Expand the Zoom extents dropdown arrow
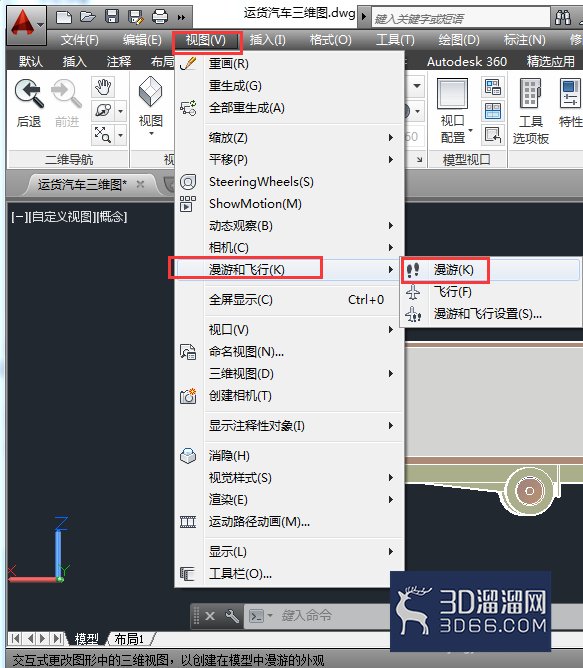This screenshot has height=668, width=583. coord(121,135)
